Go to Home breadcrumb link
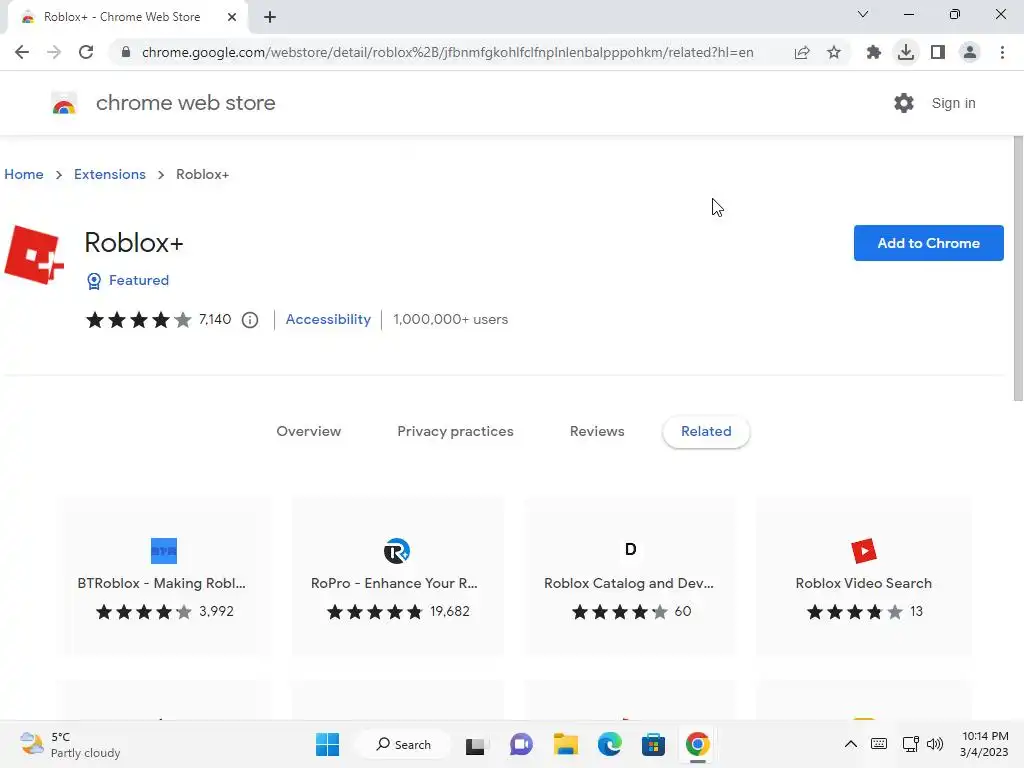The width and height of the screenshot is (1024, 768). [24, 174]
